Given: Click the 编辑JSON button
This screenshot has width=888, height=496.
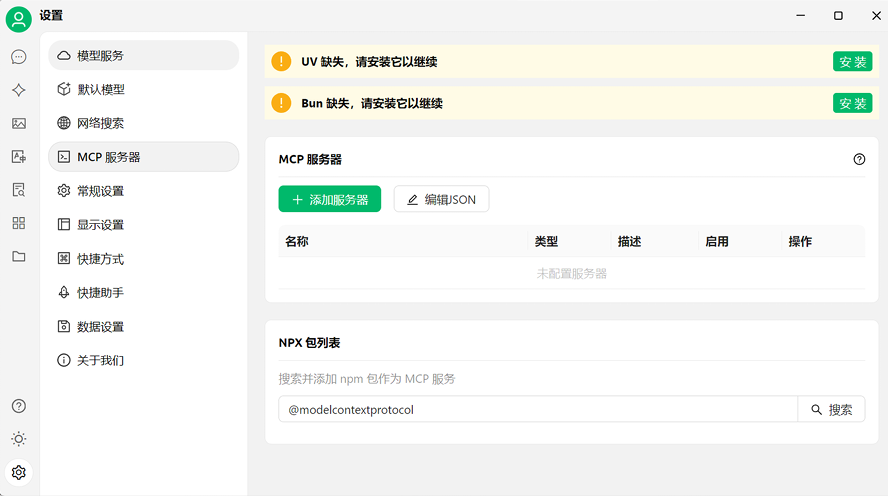Looking at the screenshot, I should 442,199.
